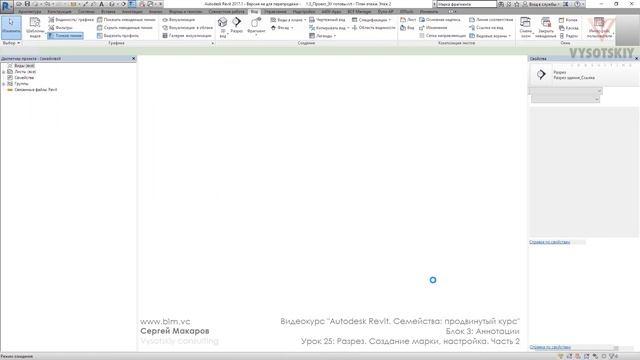Click the Help question mark icon
The image size is (640, 360).
(x=577, y=4)
